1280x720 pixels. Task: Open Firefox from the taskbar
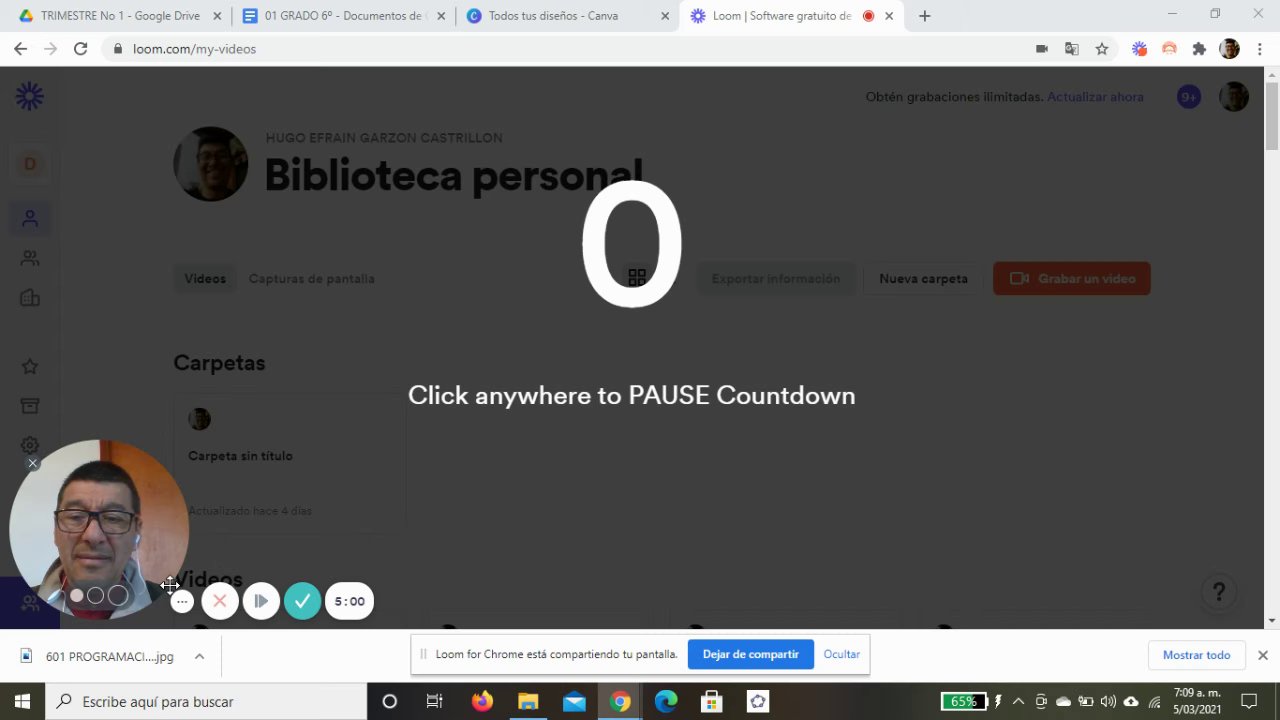click(x=482, y=701)
